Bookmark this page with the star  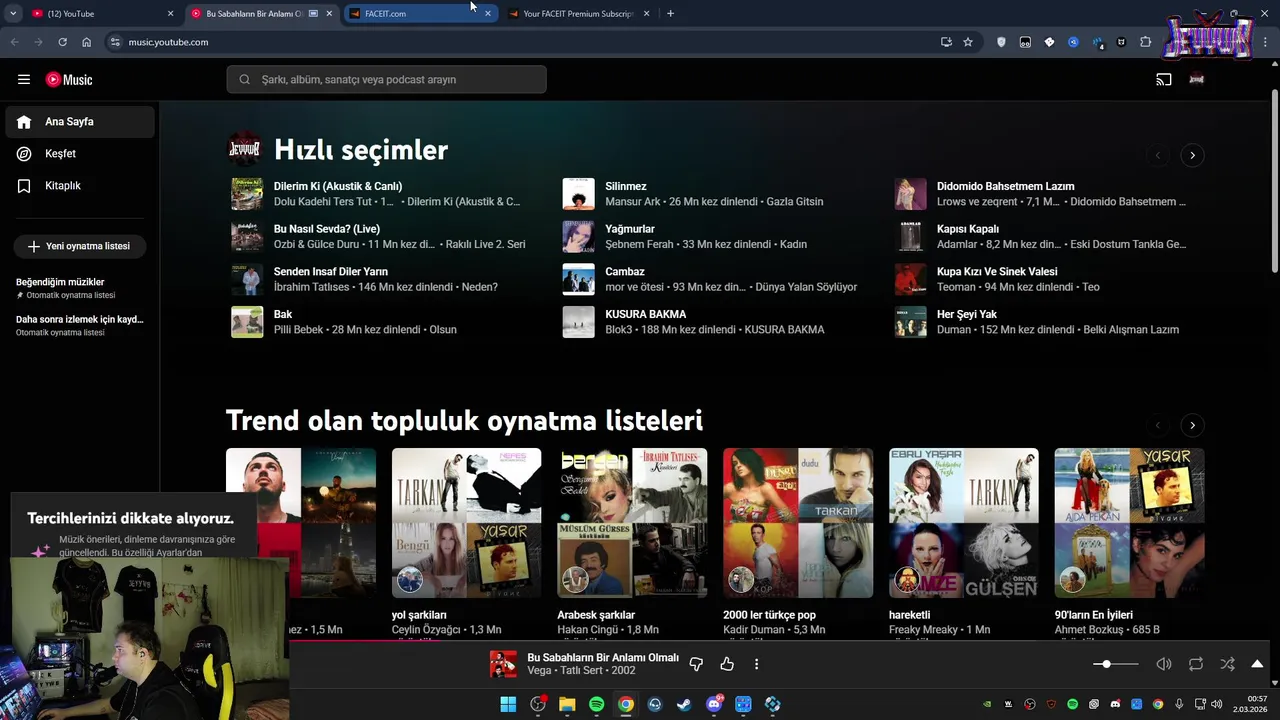click(x=968, y=42)
